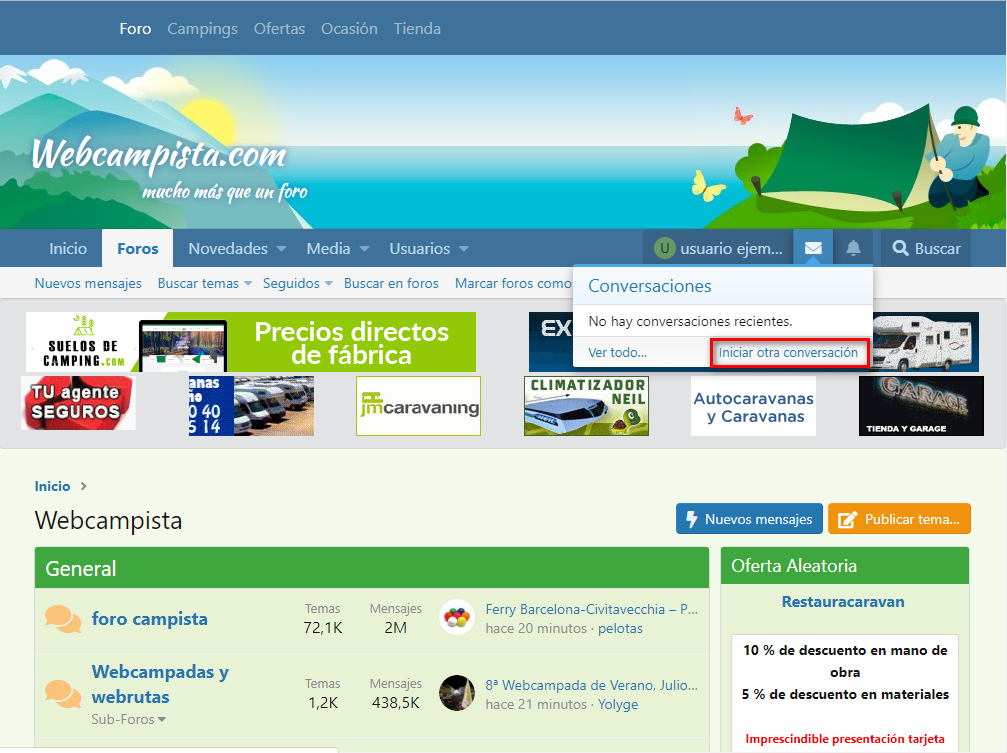Open the Foro top menu item
The image size is (1007, 753).
click(x=135, y=29)
